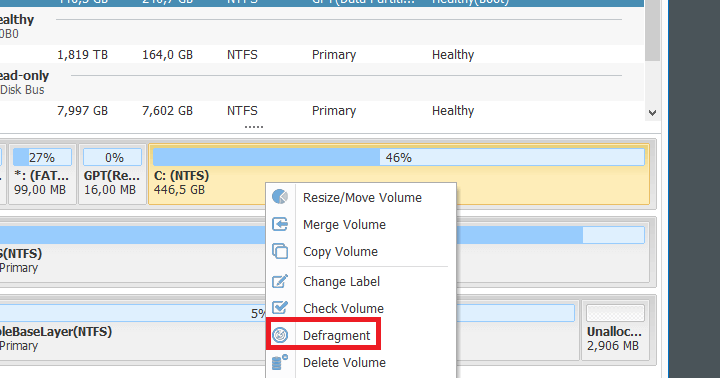720x378 pixels.
Task: Click the Resize/Move Volume pie icon
Action: coord(280,197)
